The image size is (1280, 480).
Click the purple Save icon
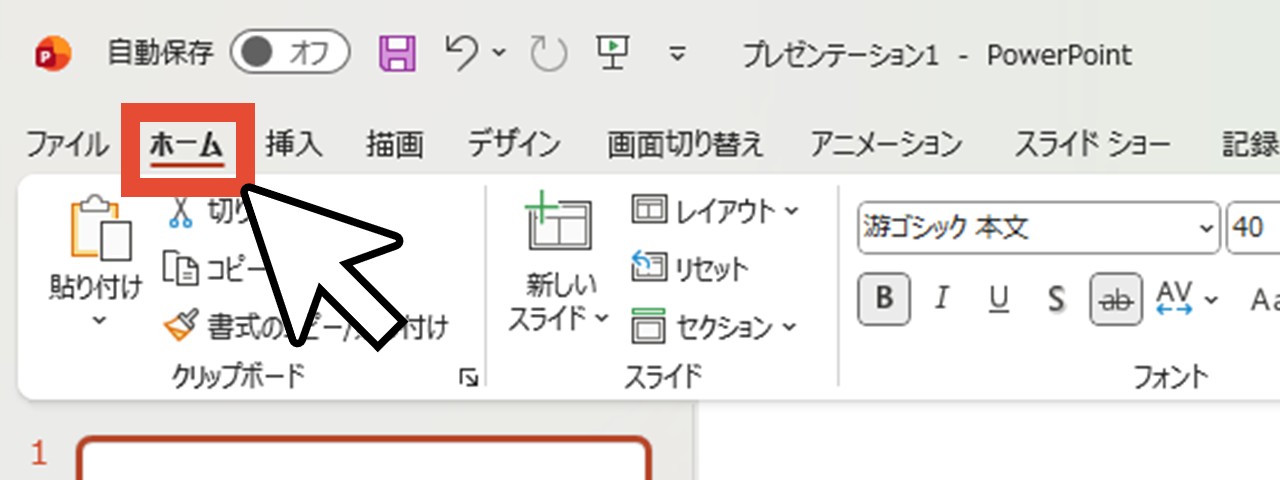tap(397, 54)
